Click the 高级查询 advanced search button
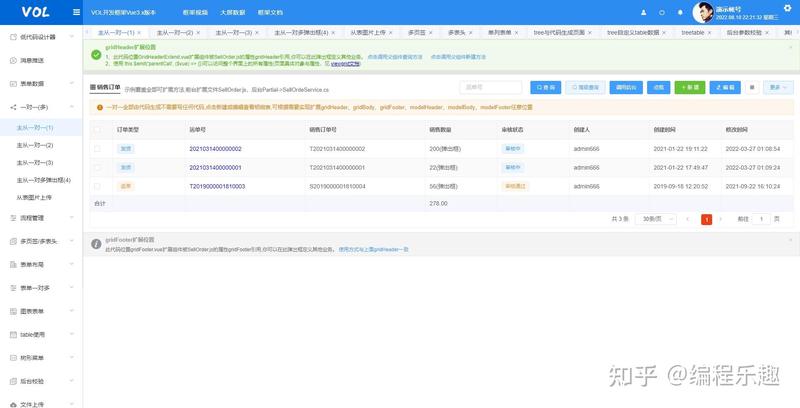Image resolution: width=800 pixels, height=408 pixels. coord(585,87)
